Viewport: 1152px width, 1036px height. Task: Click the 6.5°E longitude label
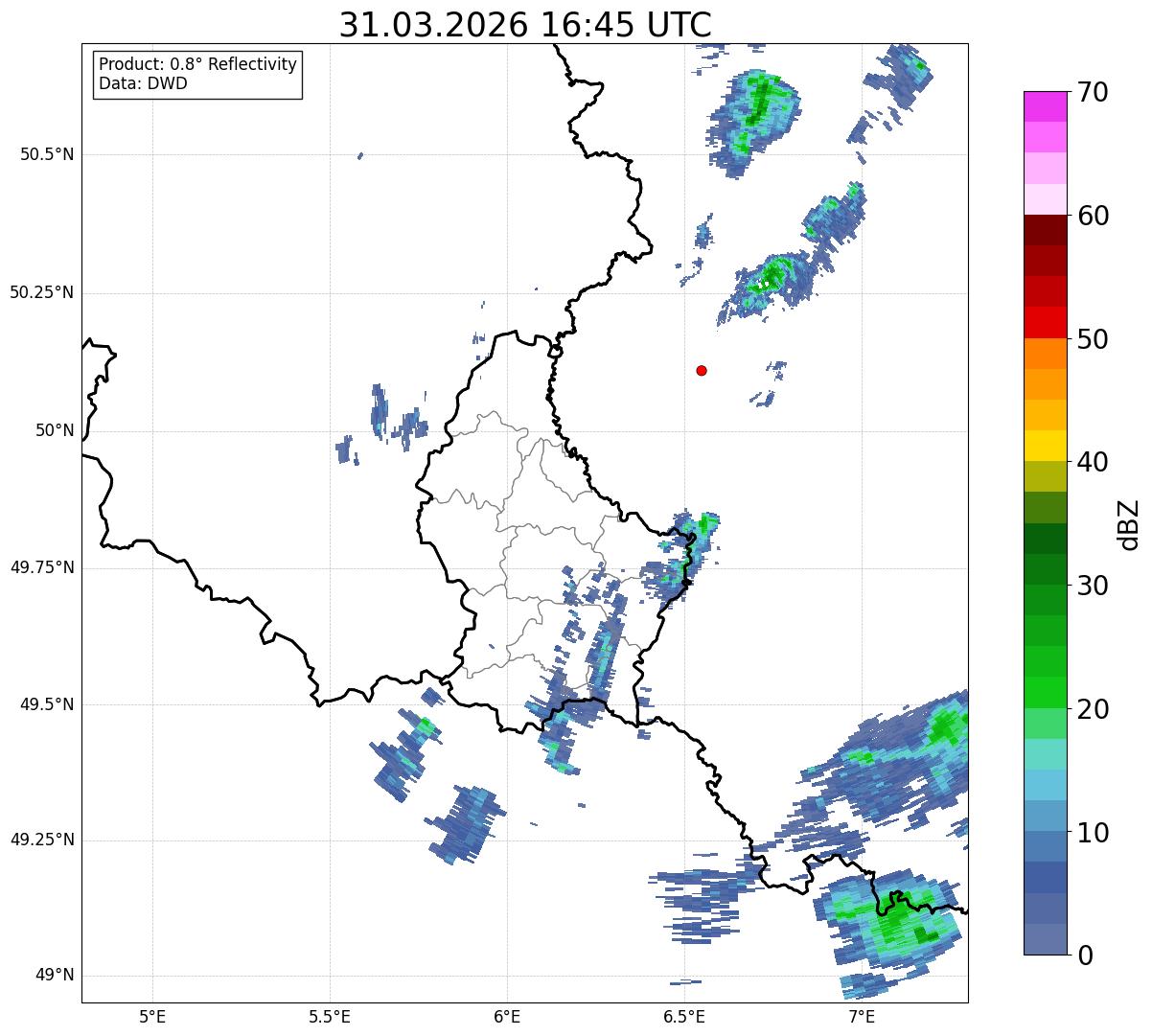684,1016
